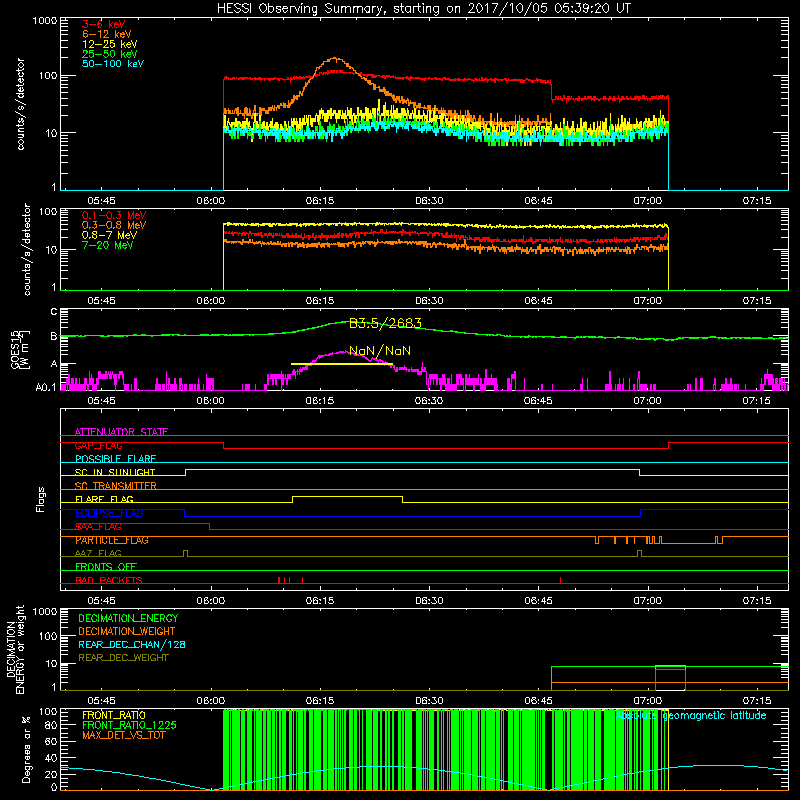The width and height of the screenshot is (800, 800).
Task: Click the 06:45 tick label under MeV plot
Action: [x=538, y=301]
